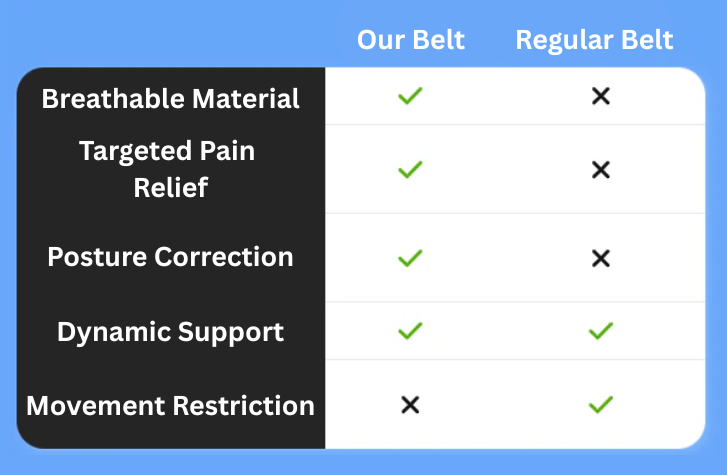Select the Our Belt column header

pos(411,40)
